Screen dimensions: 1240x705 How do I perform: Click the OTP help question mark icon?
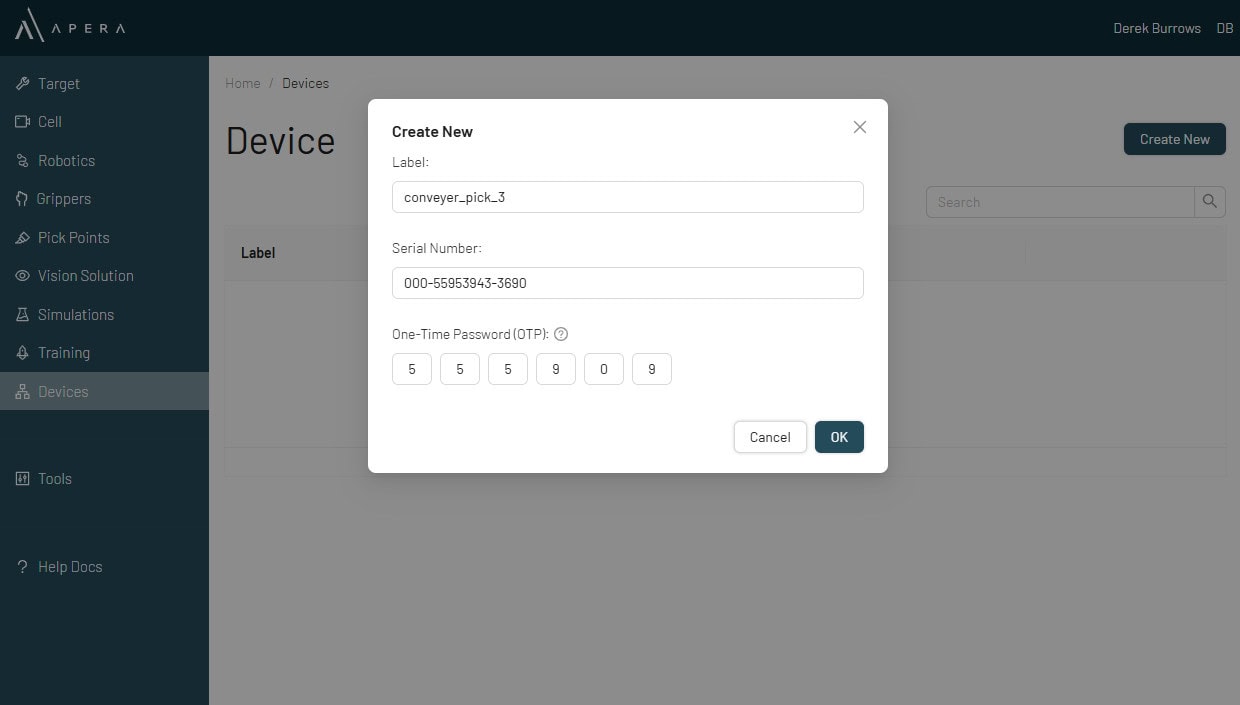click(561, 334)
